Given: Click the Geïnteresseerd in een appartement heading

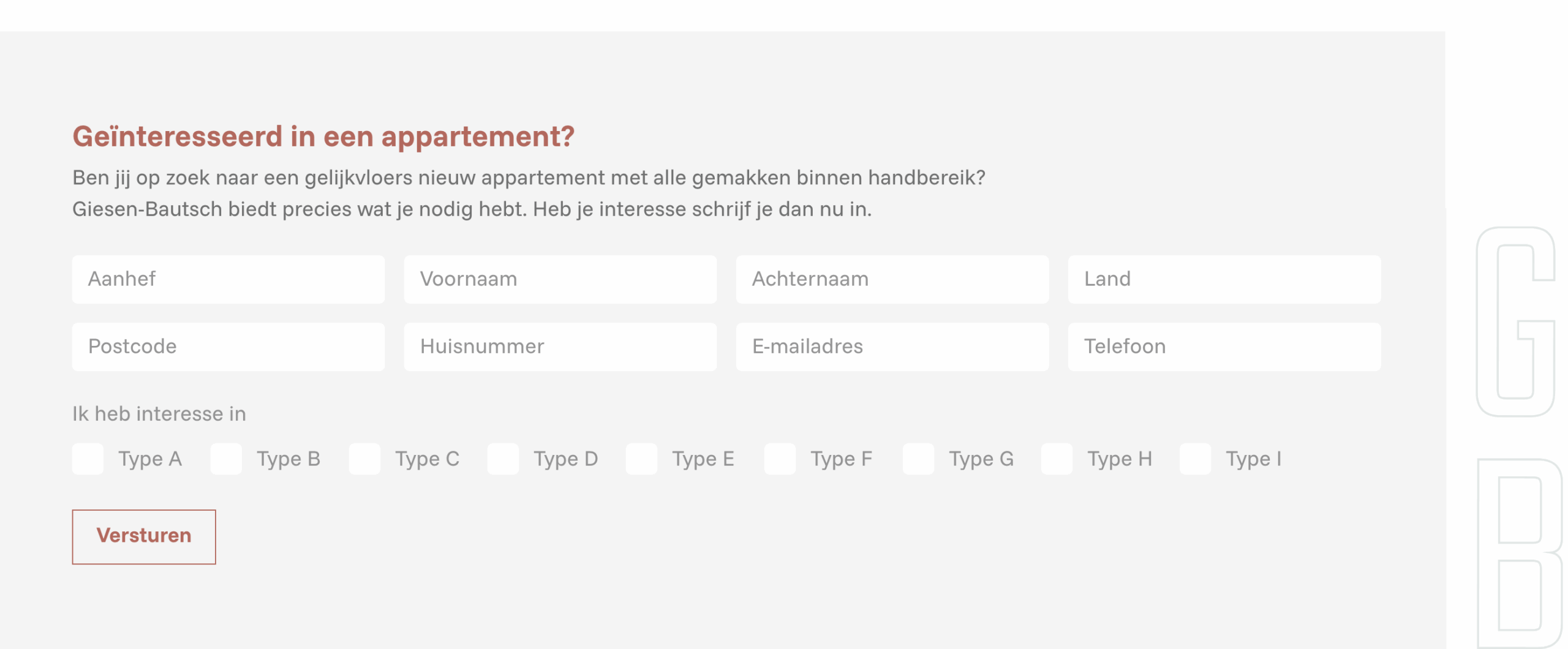Looking at the screenshot, I should [323, 136].
